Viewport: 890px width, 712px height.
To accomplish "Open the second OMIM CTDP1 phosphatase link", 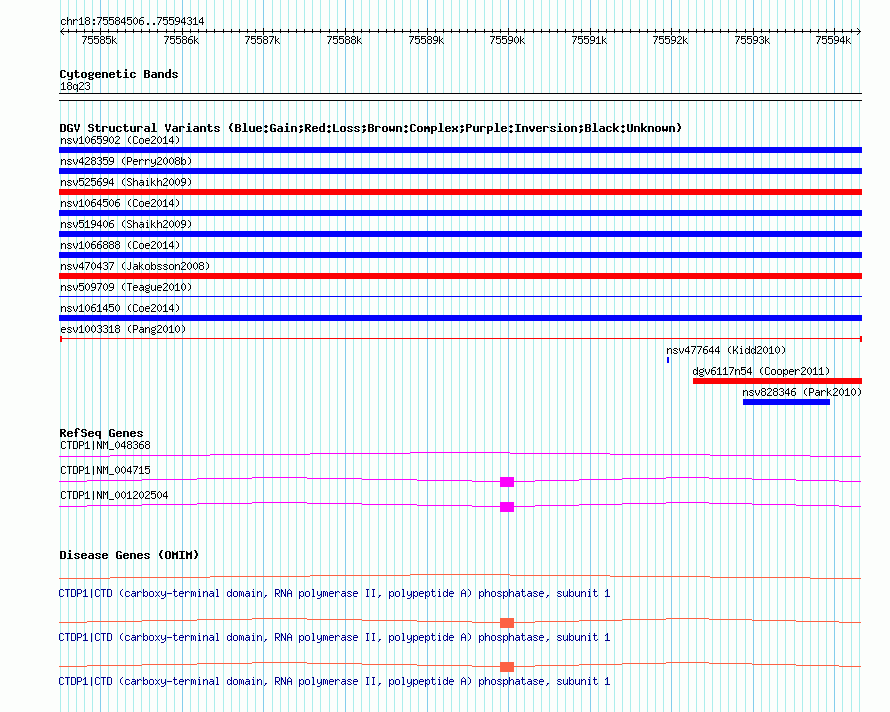I will click(334, 638).
